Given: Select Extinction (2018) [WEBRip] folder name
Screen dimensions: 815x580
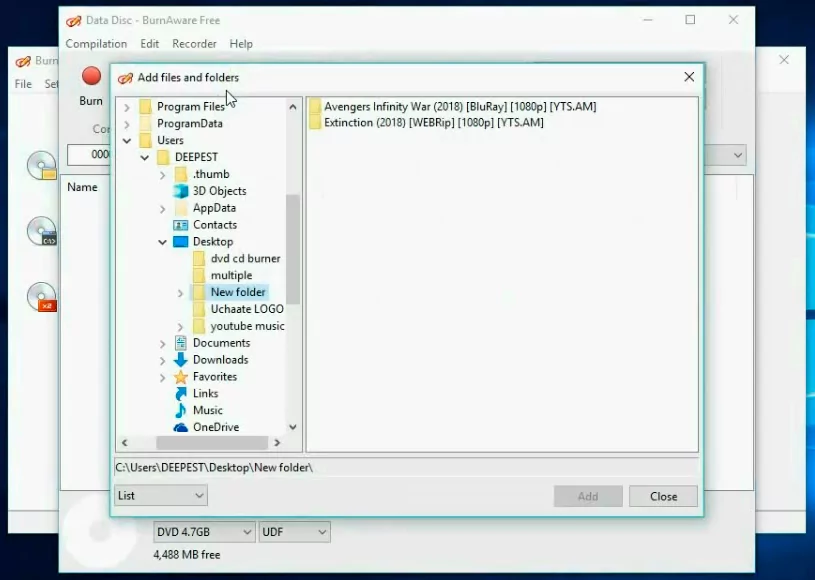Looking at the screenshot, I should [434, 123].
